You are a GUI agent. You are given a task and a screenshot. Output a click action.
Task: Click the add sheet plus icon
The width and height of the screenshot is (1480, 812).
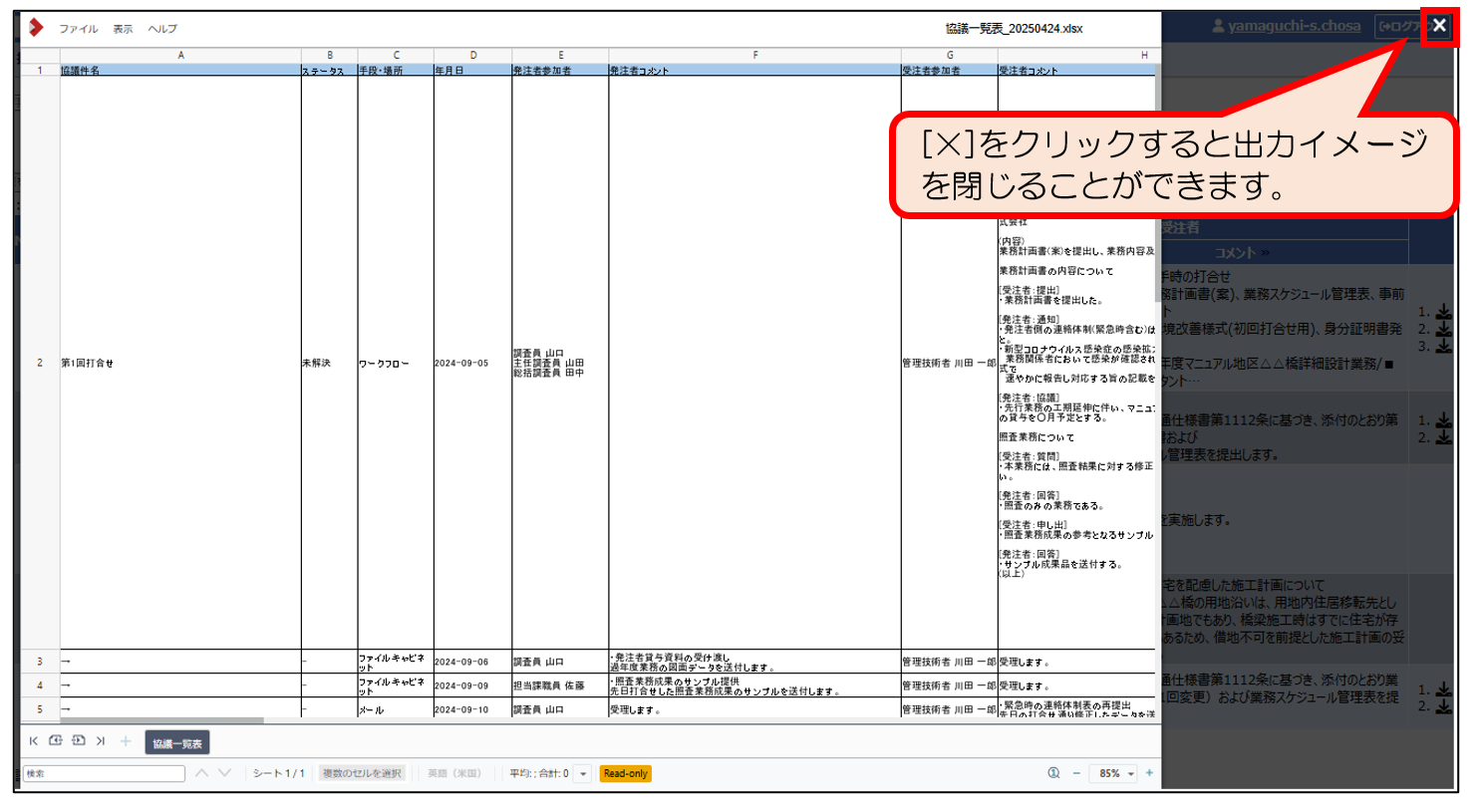tap(126, 741)
